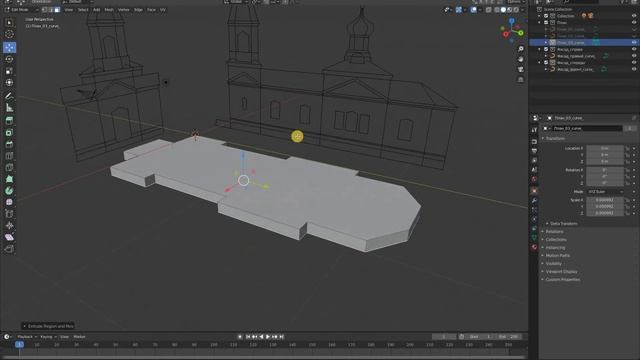The height and width of the screenshot is (360, 640).
Task: Select the Select Box tool
Action: tap(9, 22)
